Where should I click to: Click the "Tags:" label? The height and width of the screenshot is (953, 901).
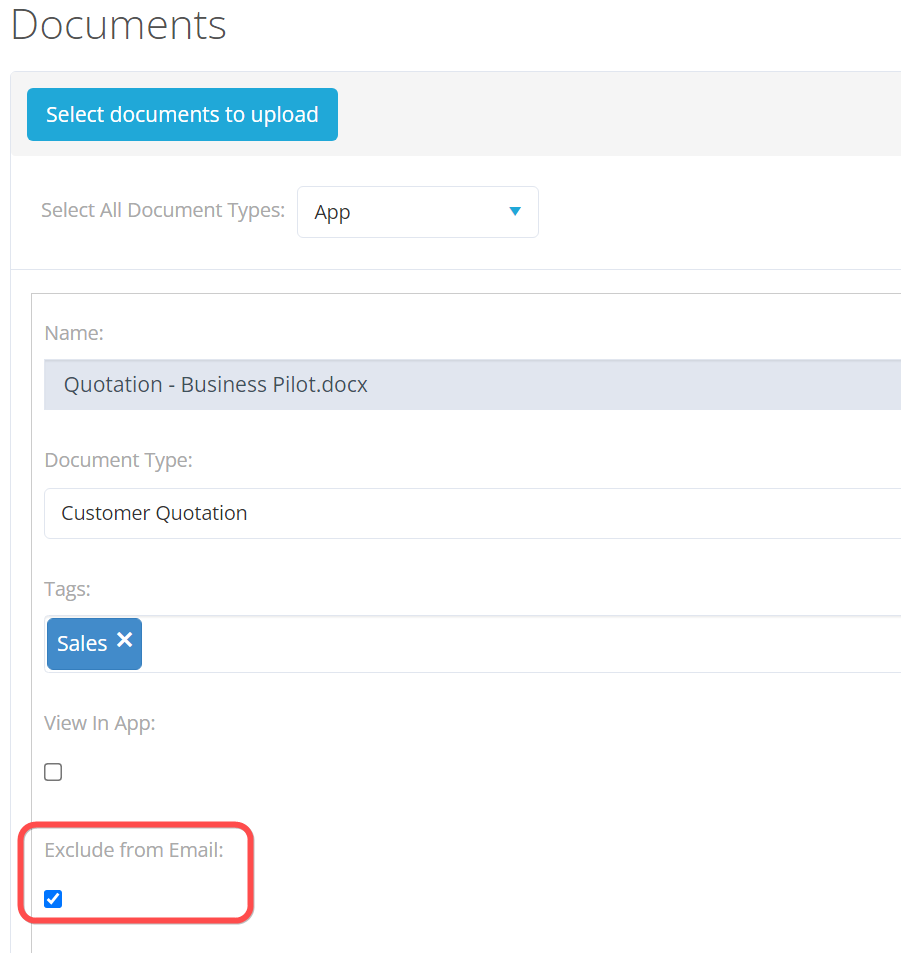67,589
